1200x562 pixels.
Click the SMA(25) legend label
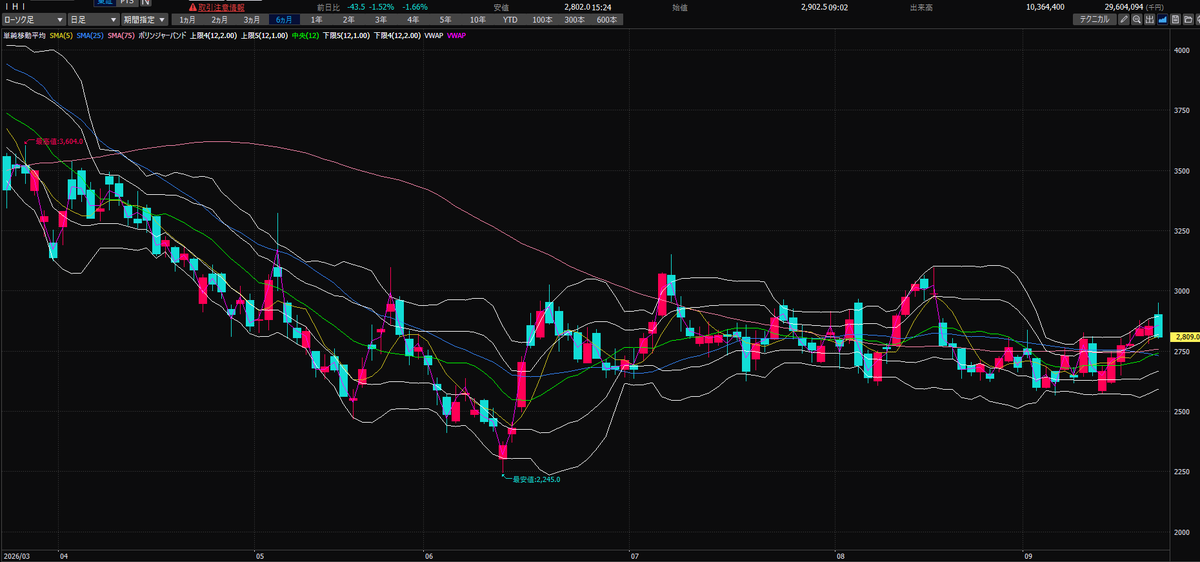click(90, 35)
